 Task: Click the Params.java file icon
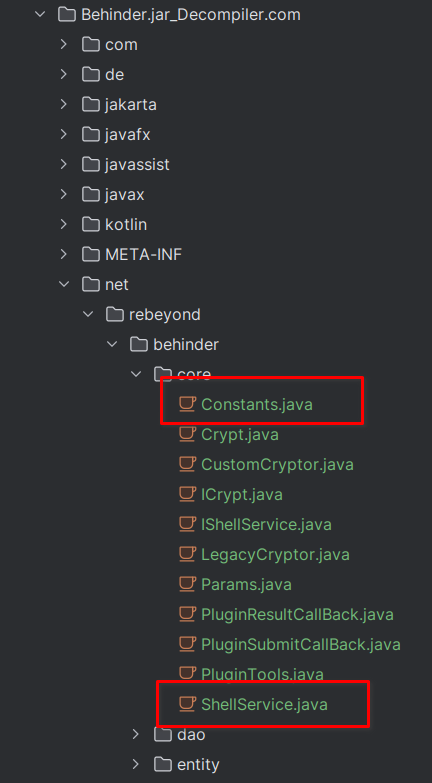click(x=187, y=584)
